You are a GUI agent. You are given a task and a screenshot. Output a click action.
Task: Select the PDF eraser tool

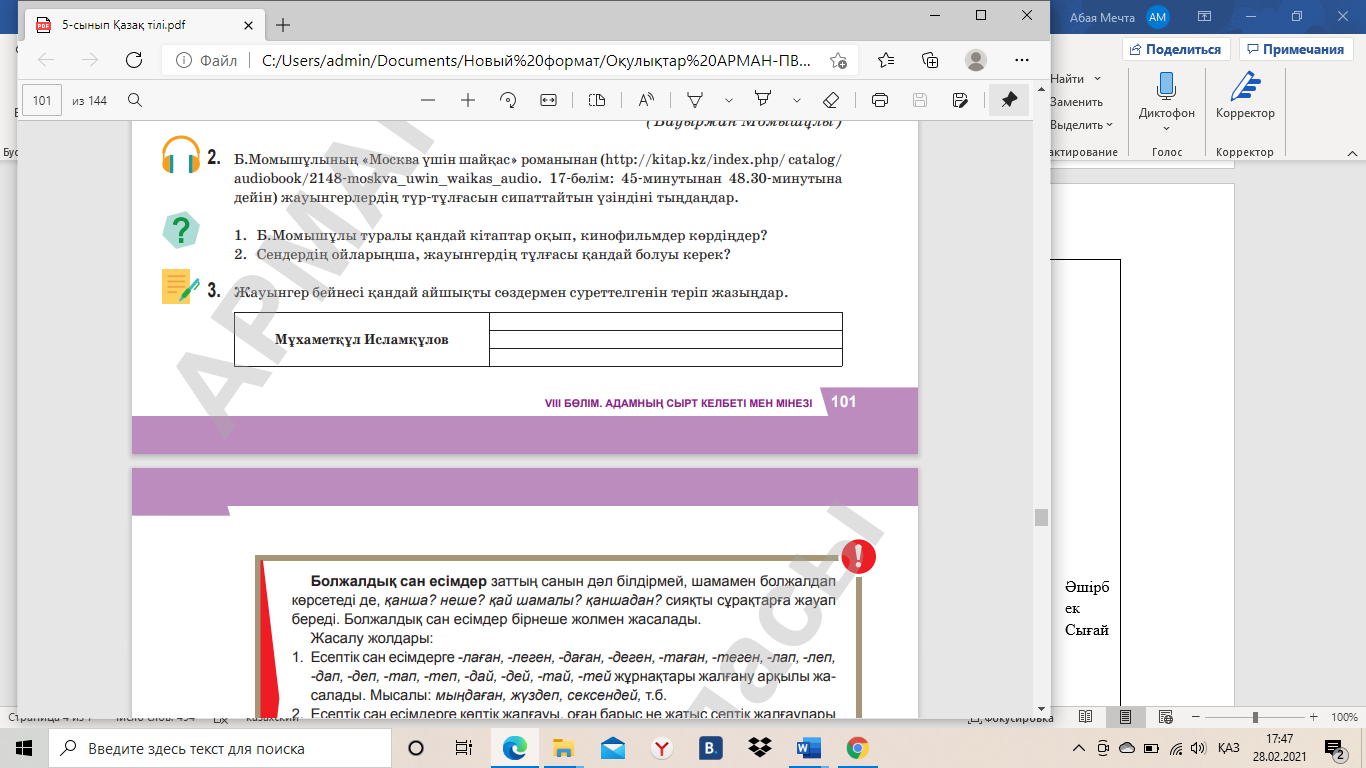pyautogui.click(x=831, y=100)
